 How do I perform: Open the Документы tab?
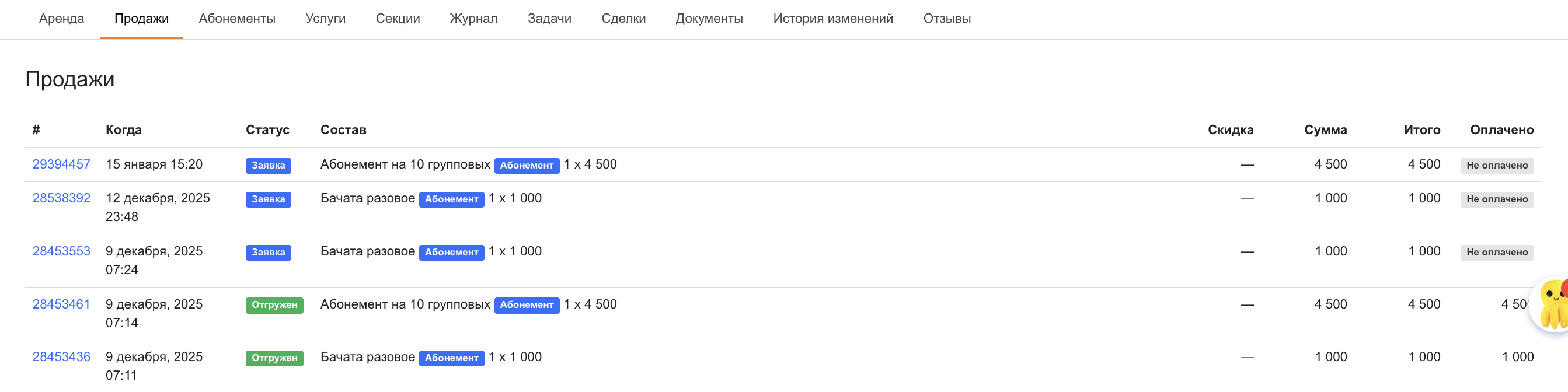coord(709,19)
